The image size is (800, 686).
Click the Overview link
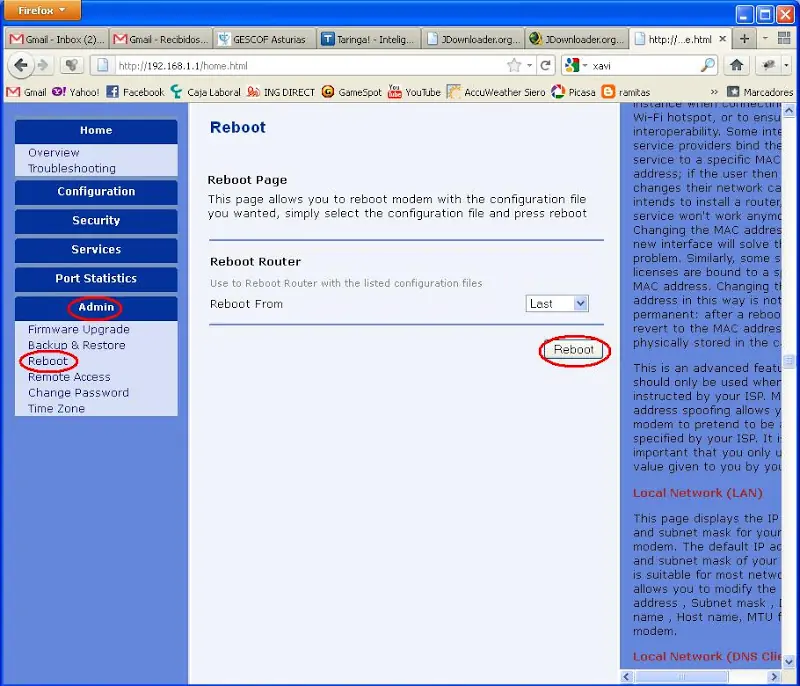tap(54, 153)
